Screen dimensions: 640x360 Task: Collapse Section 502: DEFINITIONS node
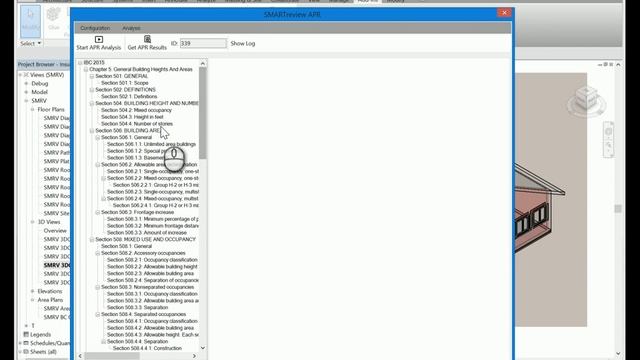pos(92,90)
